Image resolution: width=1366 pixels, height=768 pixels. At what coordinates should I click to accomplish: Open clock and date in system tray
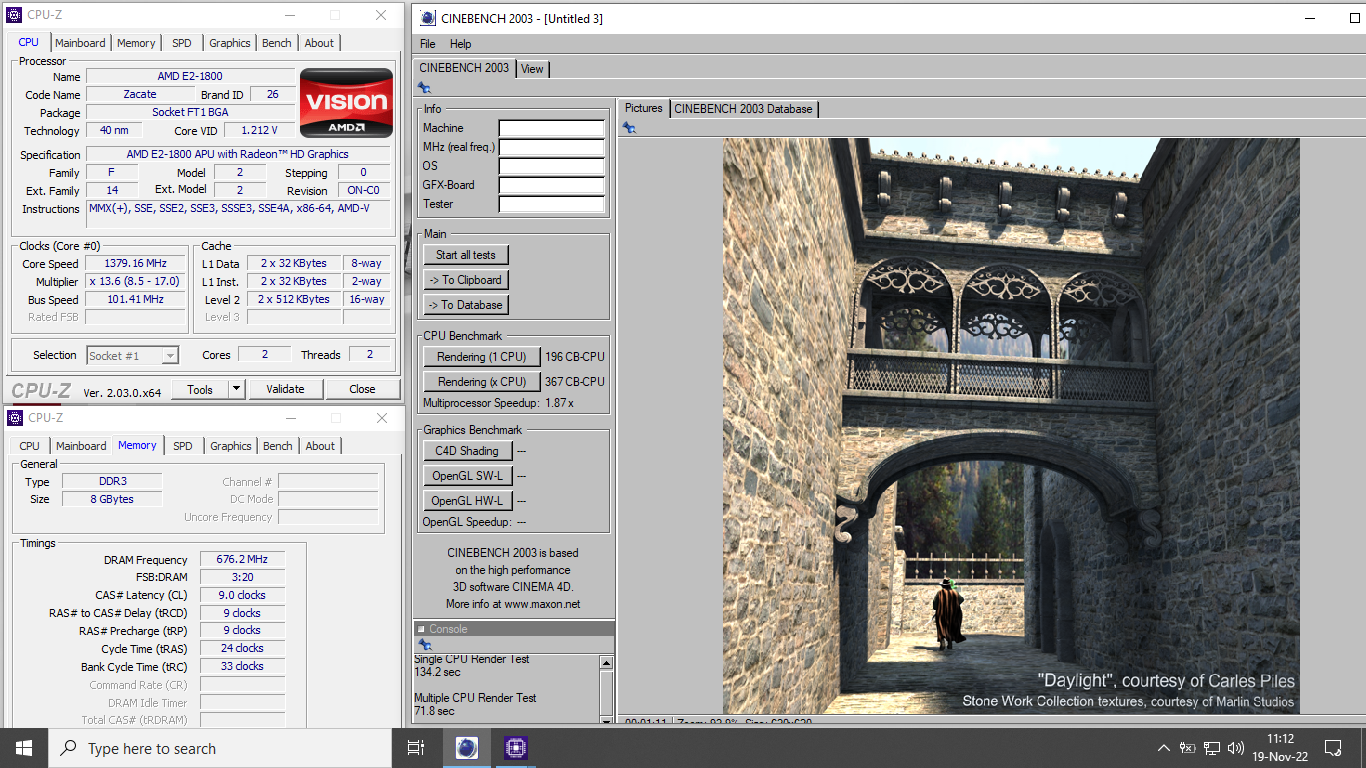click(1280, 748)
